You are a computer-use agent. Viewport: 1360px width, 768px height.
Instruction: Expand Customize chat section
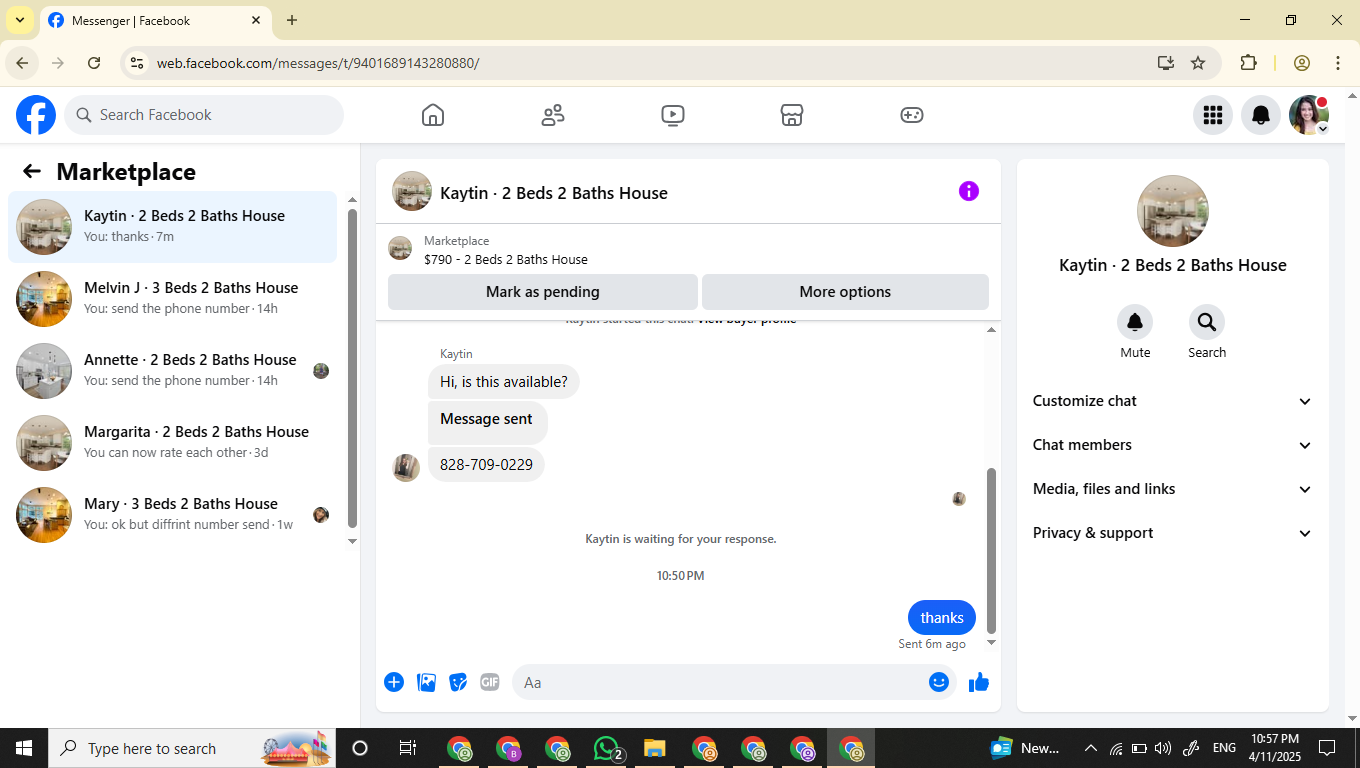click(x=1173, y=401)
